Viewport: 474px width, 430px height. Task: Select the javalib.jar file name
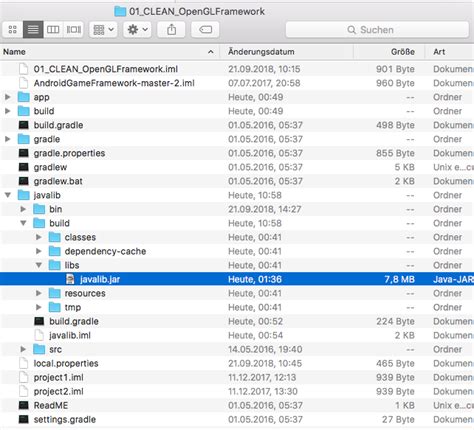coord(100,279)
